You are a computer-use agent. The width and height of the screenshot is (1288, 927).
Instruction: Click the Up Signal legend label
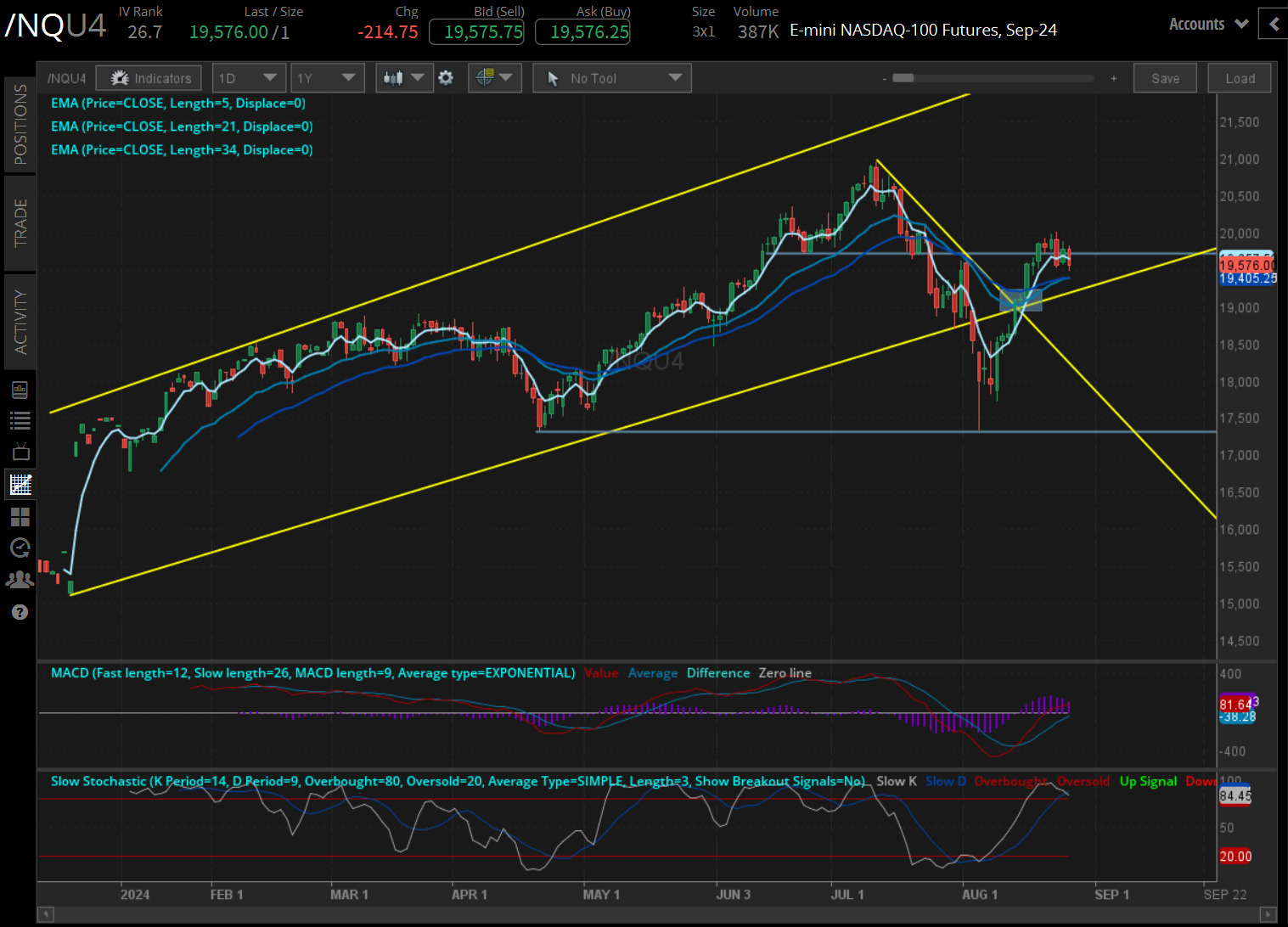(x=1148, y=781)
